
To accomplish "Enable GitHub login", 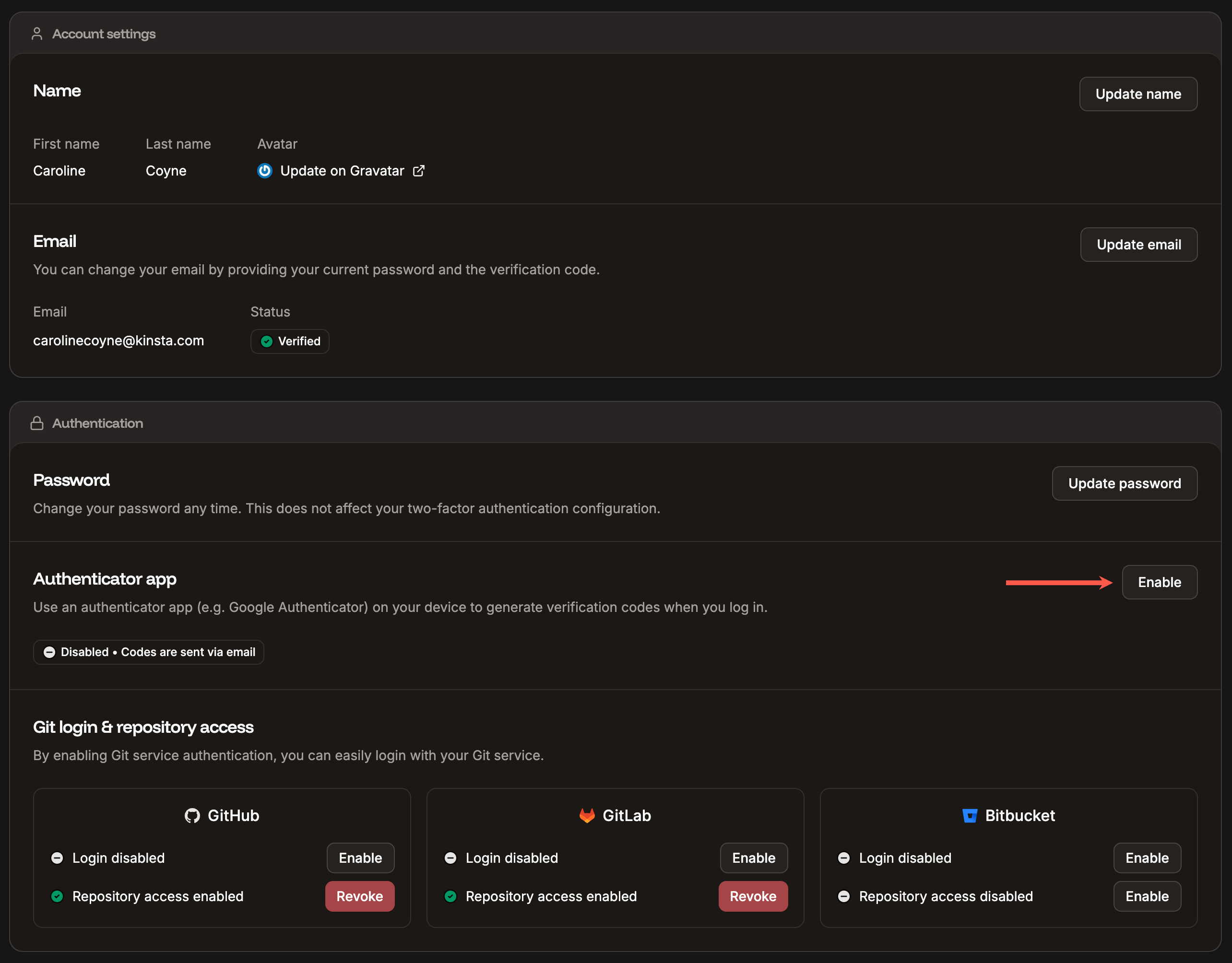I will (360, 857).
